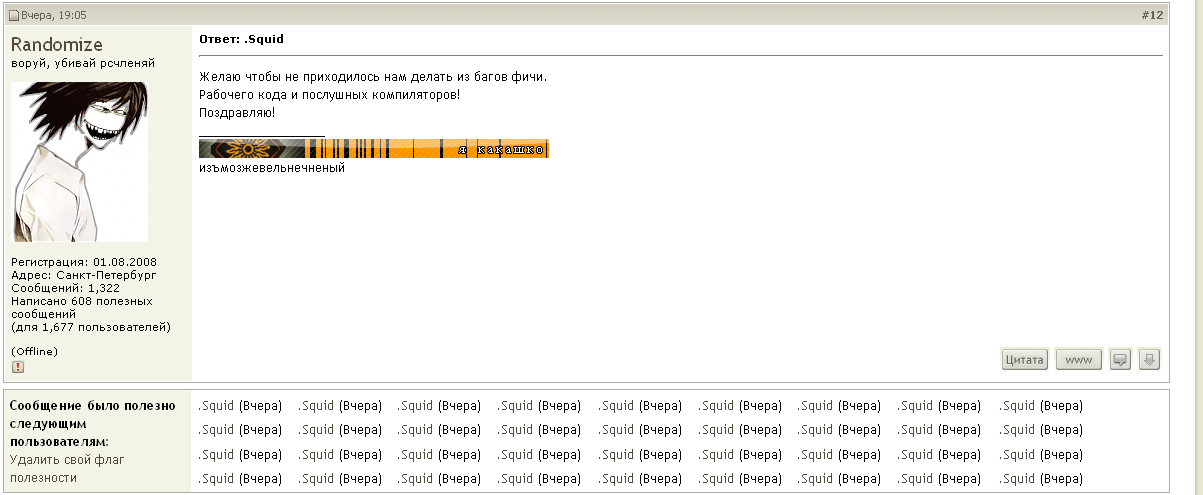Open the Randomize username profile menu

(x=56, y=44)
